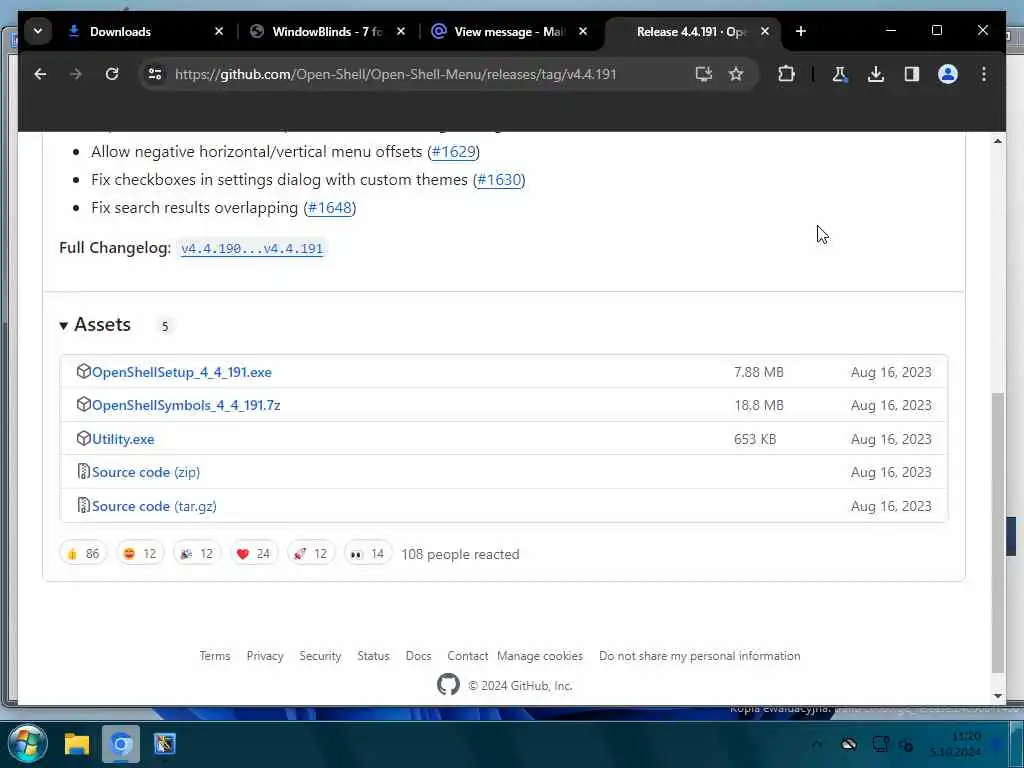This screenshot has width=1024, height=768.
Task: Click the file icon beside Source code (tar.gz)
Action: tap(83, 505)
